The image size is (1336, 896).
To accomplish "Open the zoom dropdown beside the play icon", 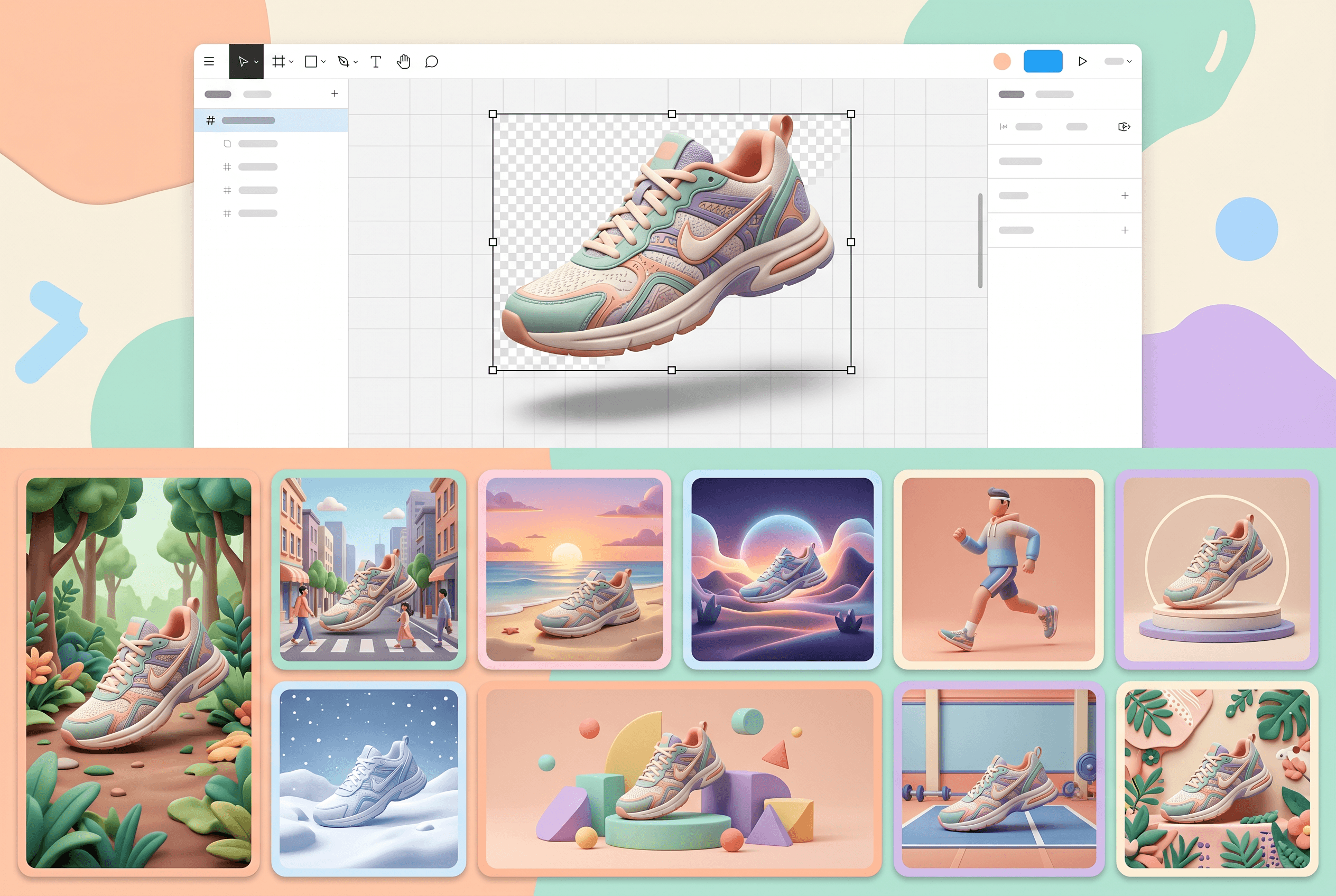I will click(1118, 61).
